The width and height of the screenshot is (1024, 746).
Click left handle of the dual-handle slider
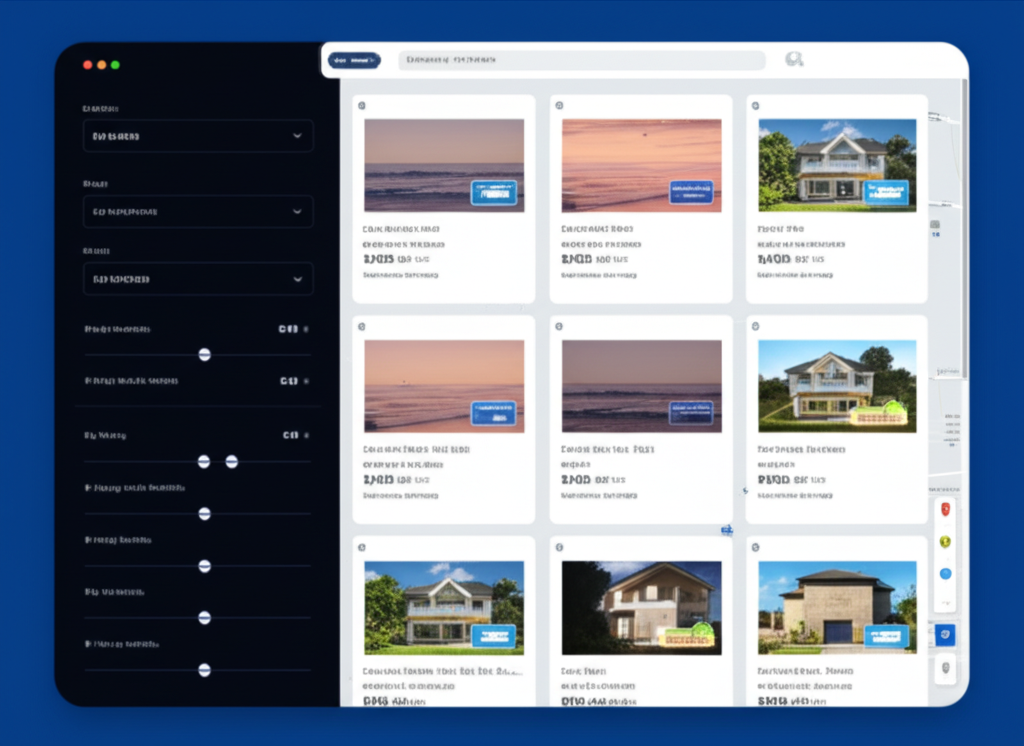[x=204, y=462]
